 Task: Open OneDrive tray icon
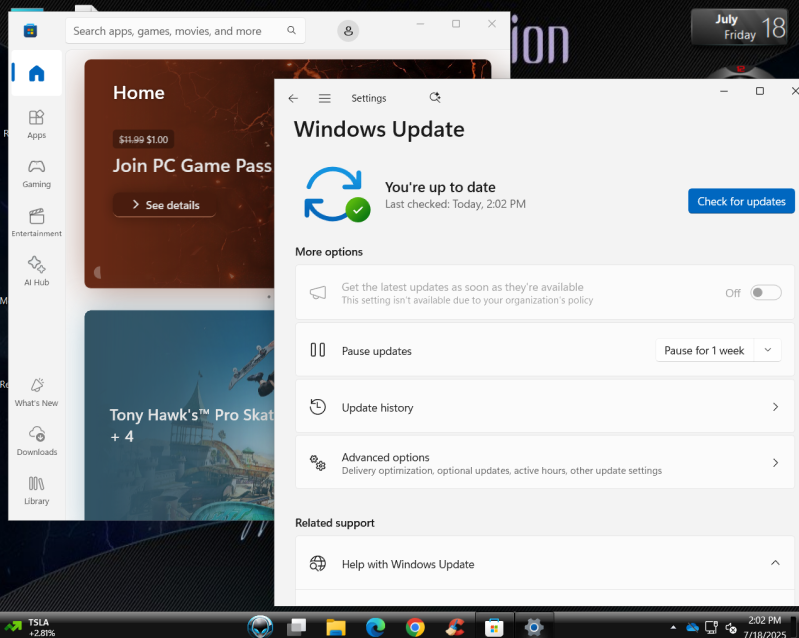click(692, 627)
